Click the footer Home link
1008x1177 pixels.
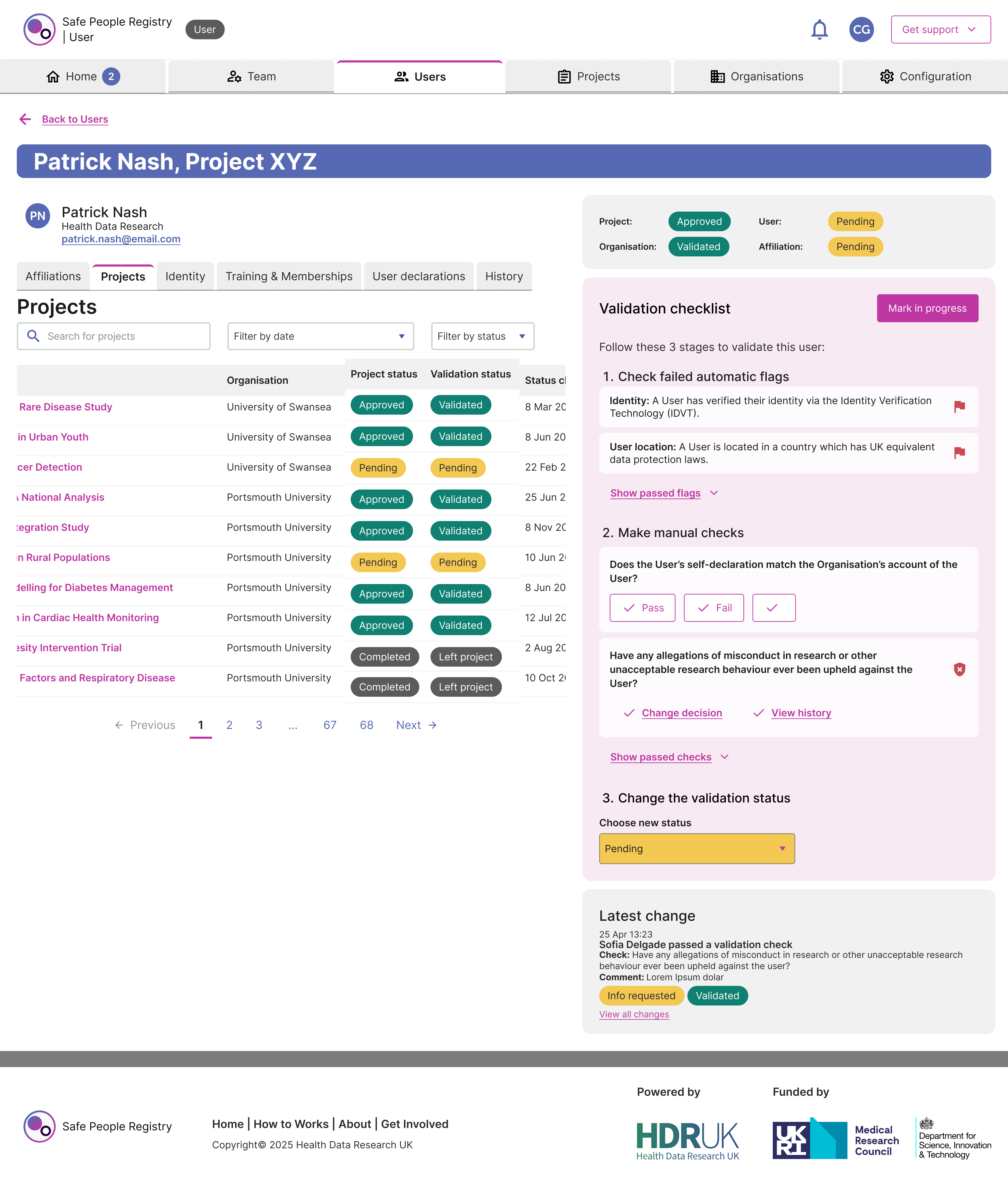coord(228,1124)
